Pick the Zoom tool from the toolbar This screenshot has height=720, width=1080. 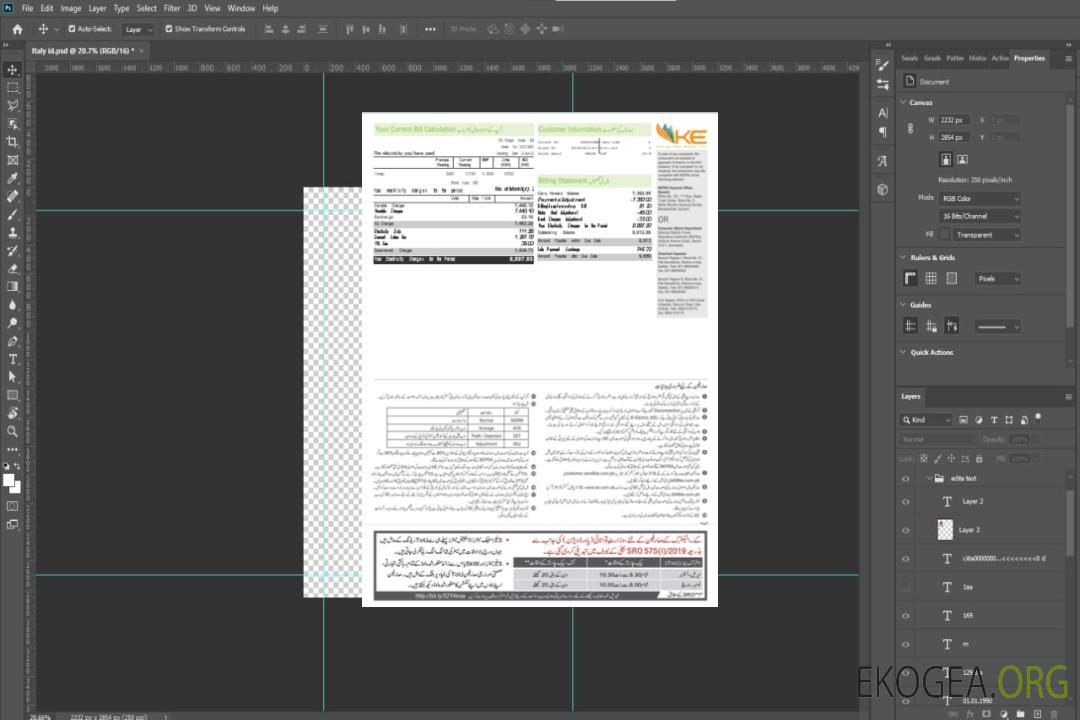click(x=13, y=431)
